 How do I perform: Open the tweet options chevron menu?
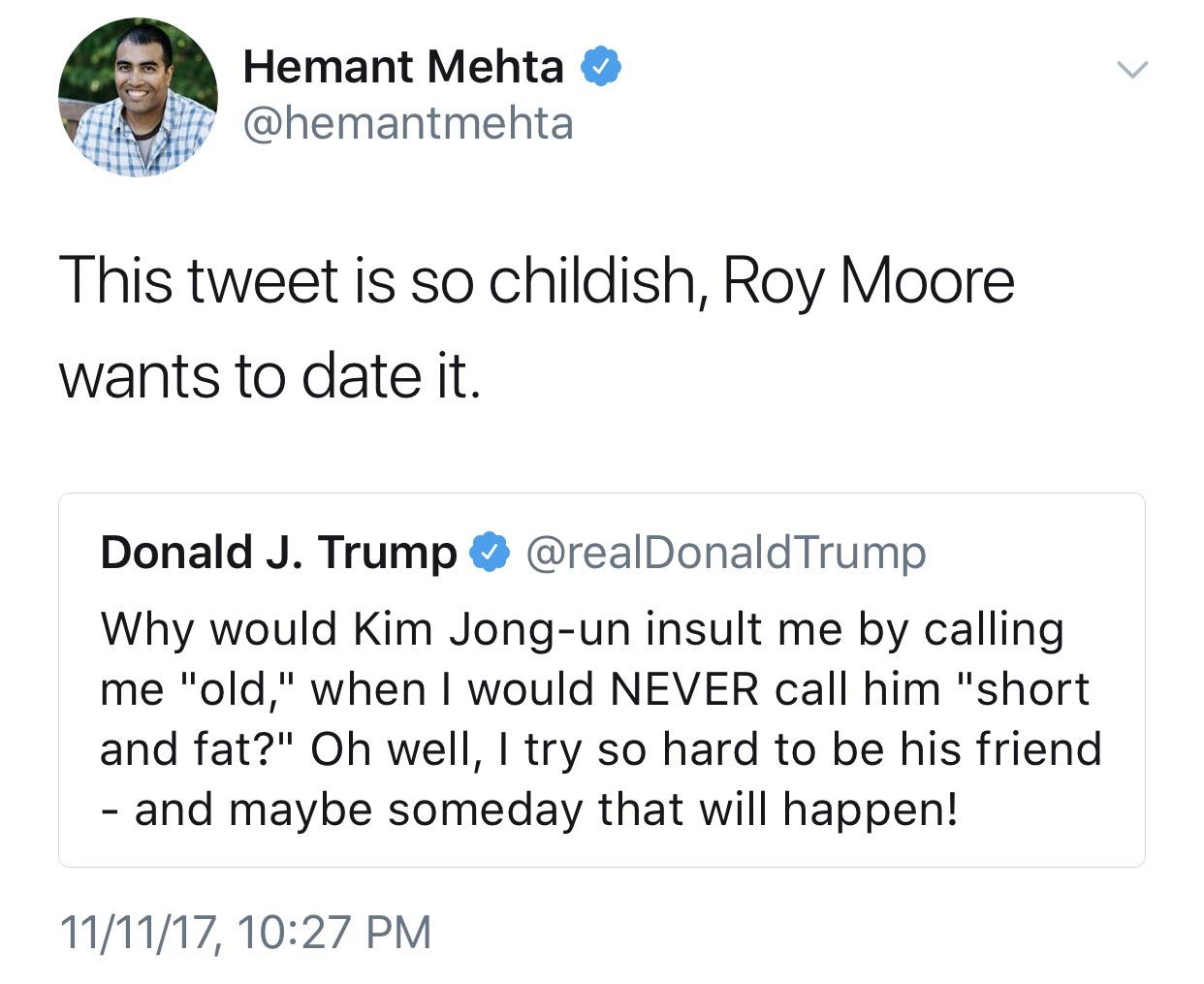(1130, 70)
